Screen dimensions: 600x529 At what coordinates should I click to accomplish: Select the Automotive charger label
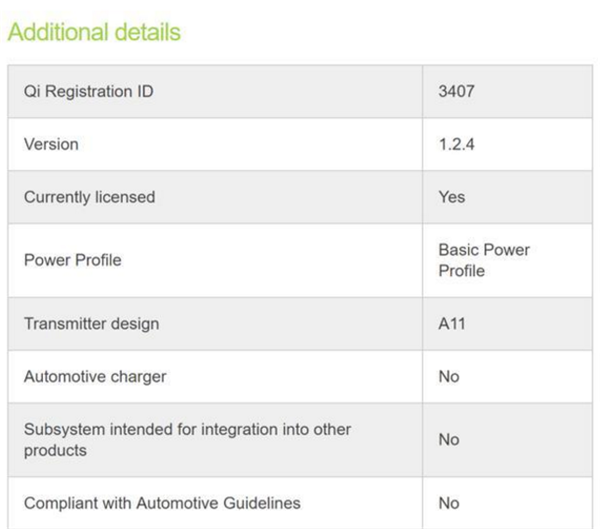tap(95, 377)
